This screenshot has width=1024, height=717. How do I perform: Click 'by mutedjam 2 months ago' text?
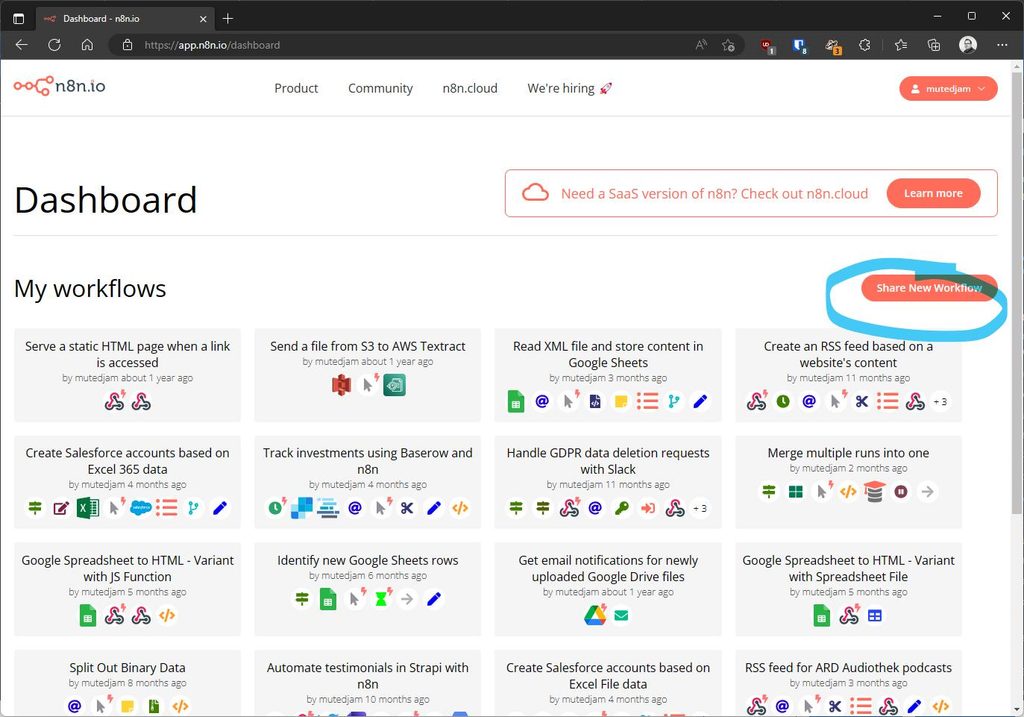(848, 468)
